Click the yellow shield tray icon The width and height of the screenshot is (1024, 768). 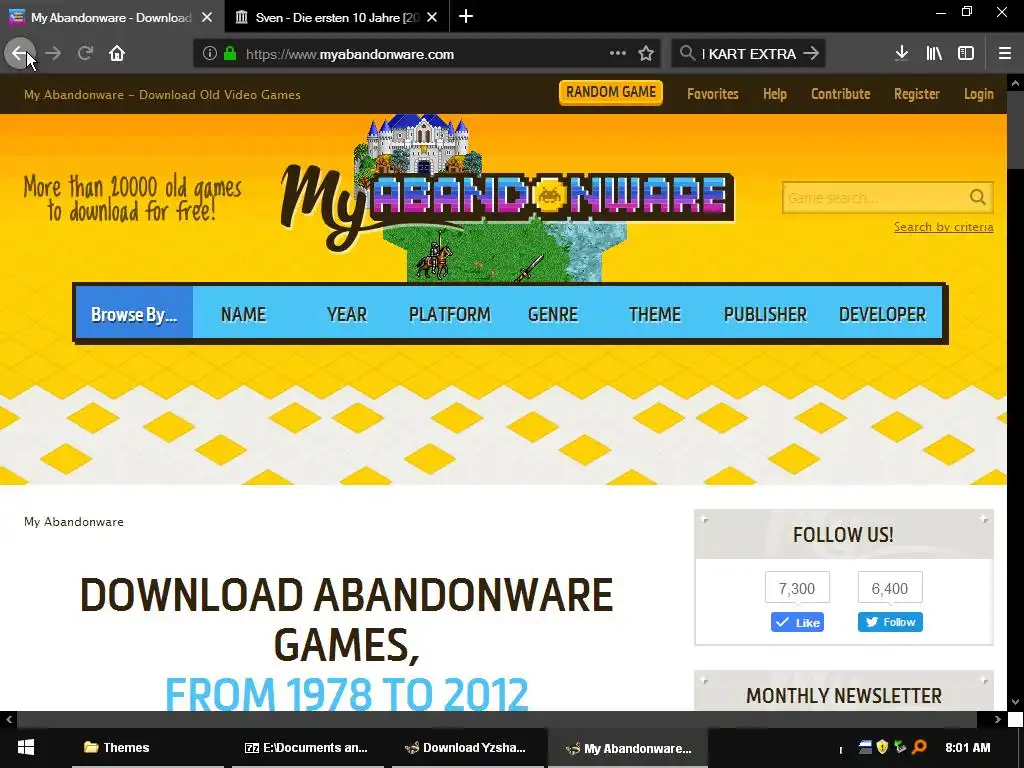click(x=882, y=746)
